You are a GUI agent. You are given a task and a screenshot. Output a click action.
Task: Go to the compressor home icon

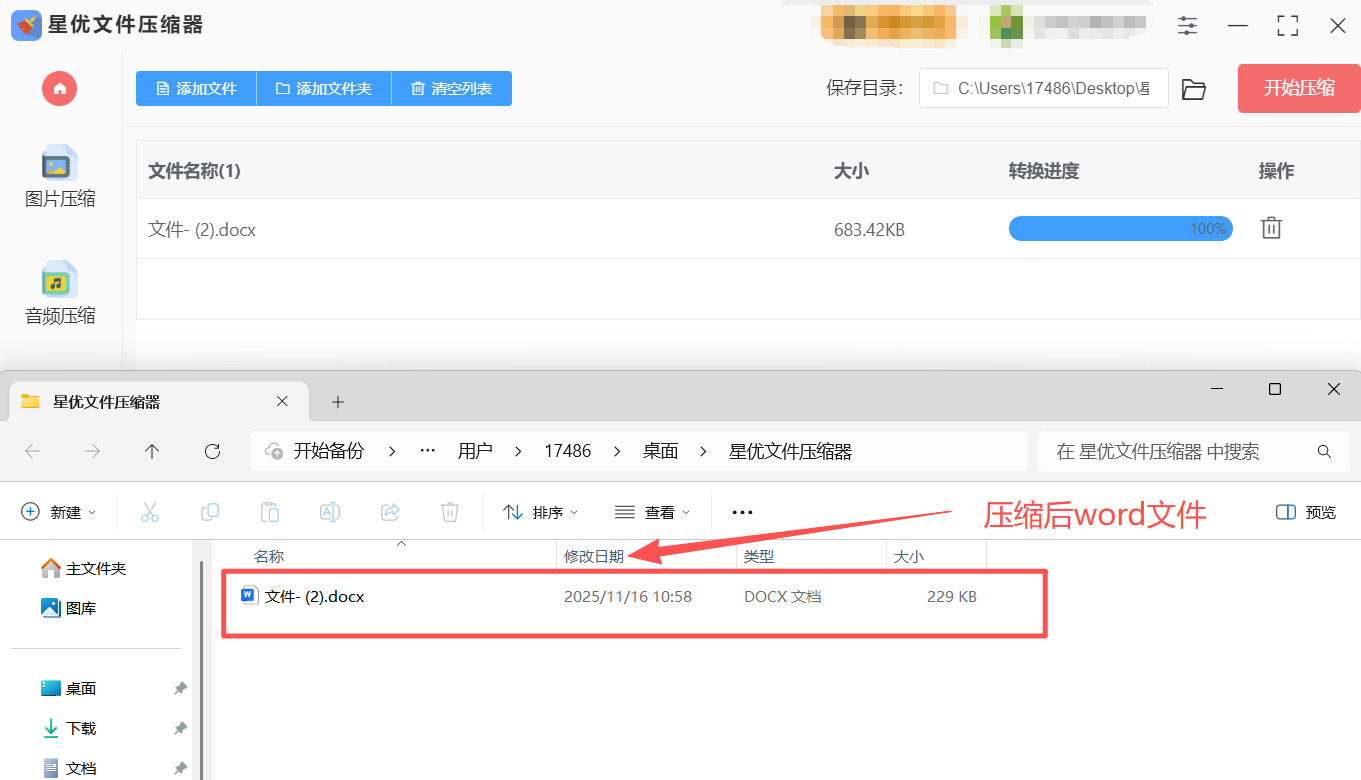60,88
